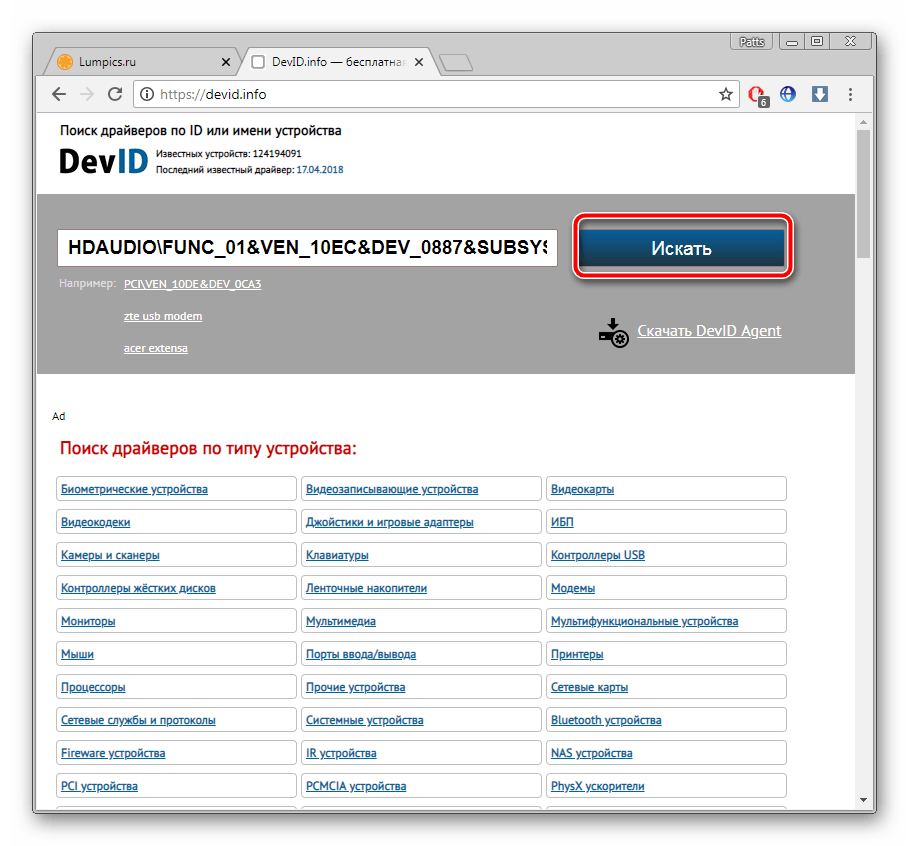Click the browser back arrow
Screen dimensions: 909x846
click(x=59, y=94)
